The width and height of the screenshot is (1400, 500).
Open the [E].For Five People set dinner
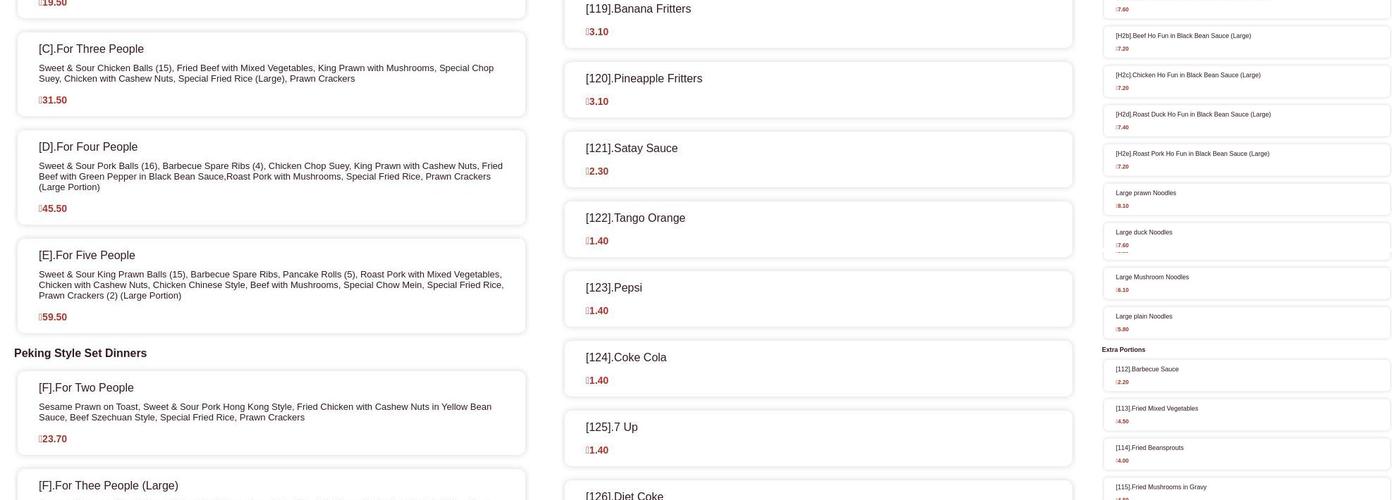point(271,285)
